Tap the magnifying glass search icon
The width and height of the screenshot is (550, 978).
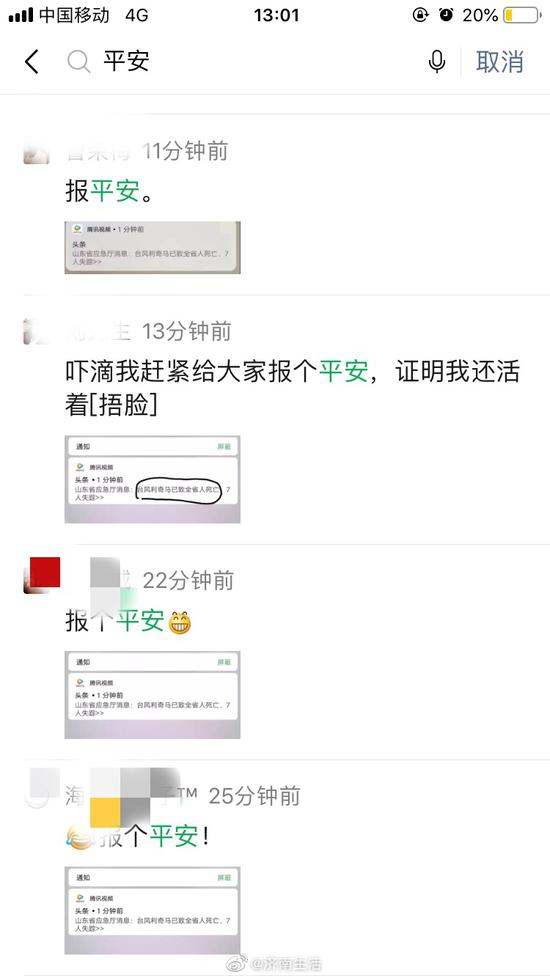(x=79, y=62)
